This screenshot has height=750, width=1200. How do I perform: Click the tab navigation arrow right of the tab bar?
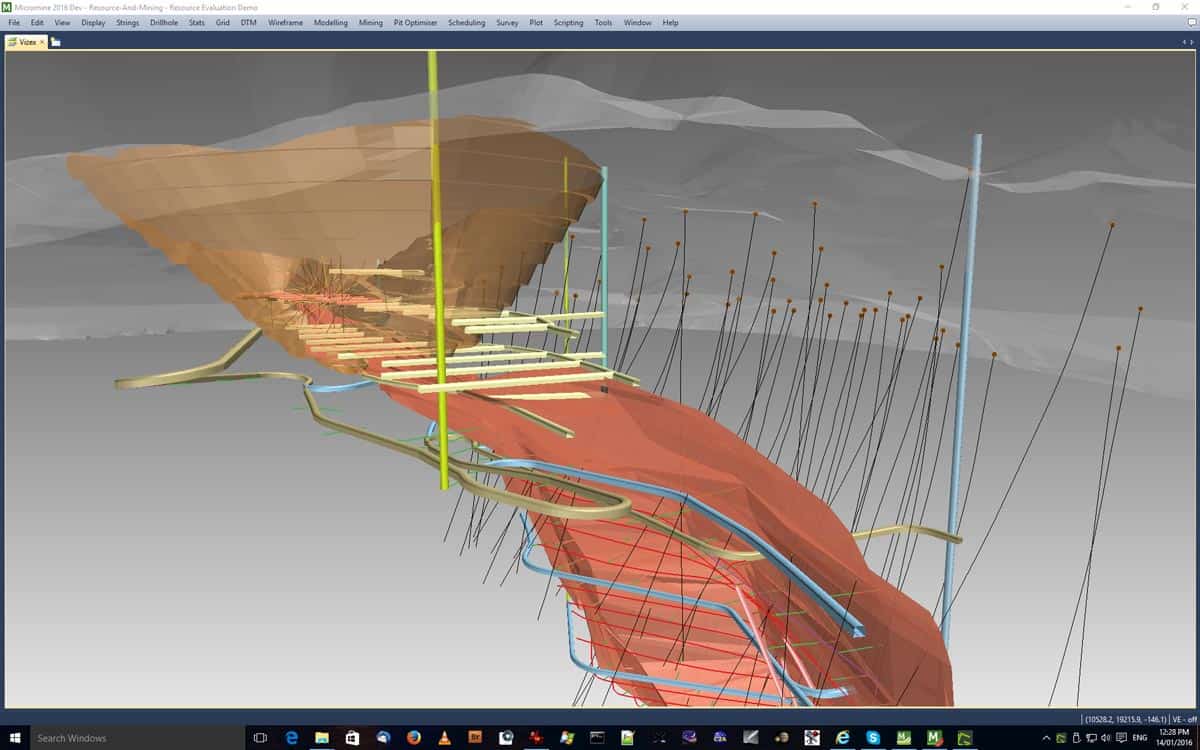pos(1191,42)
